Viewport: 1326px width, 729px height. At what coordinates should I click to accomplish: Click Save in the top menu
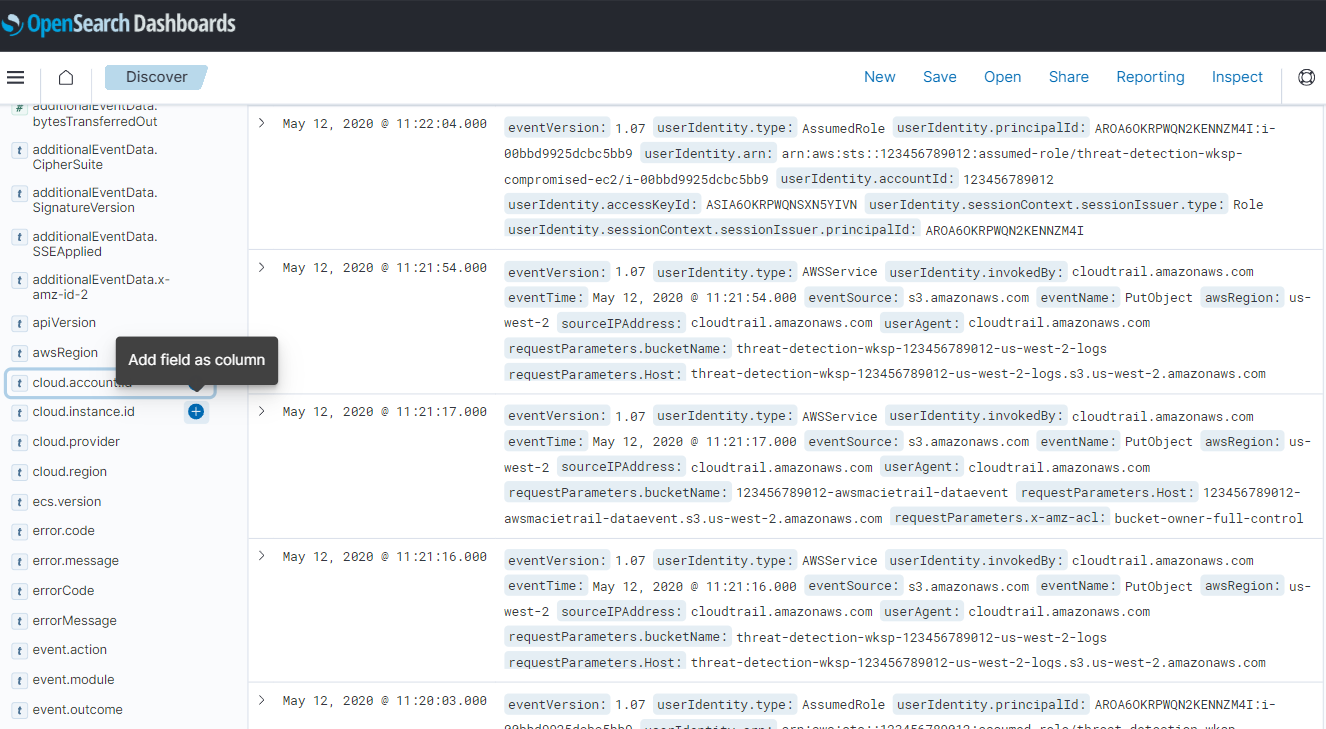click(x=939, y=77)
